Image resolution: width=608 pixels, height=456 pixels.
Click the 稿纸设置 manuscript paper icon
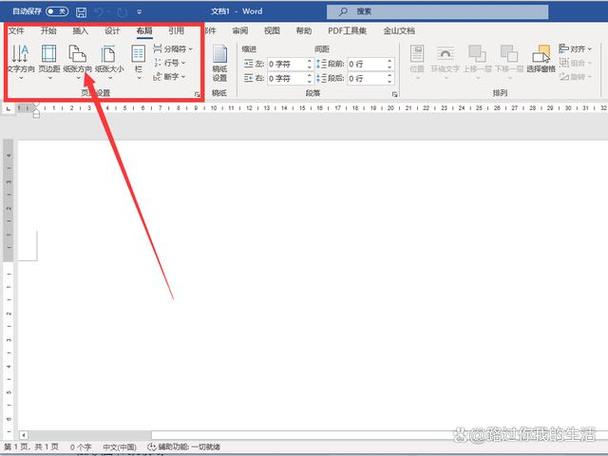219,63
